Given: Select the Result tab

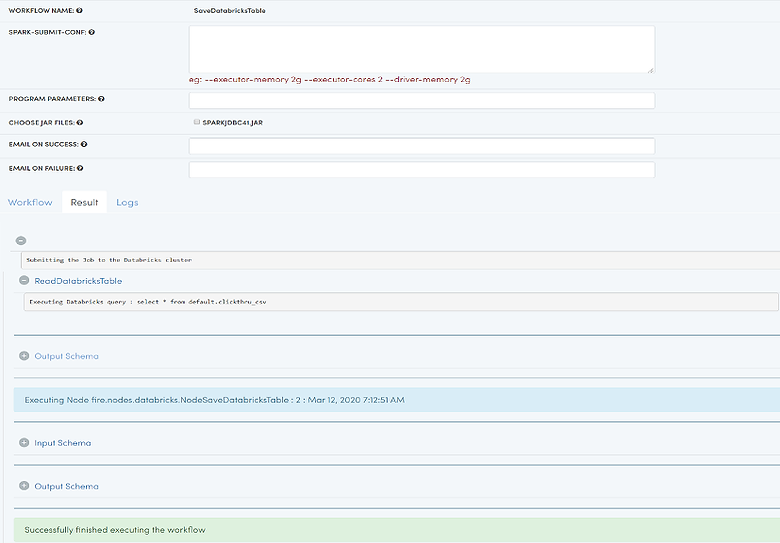Looking at the screenshot, I should (x=85, y=202).
